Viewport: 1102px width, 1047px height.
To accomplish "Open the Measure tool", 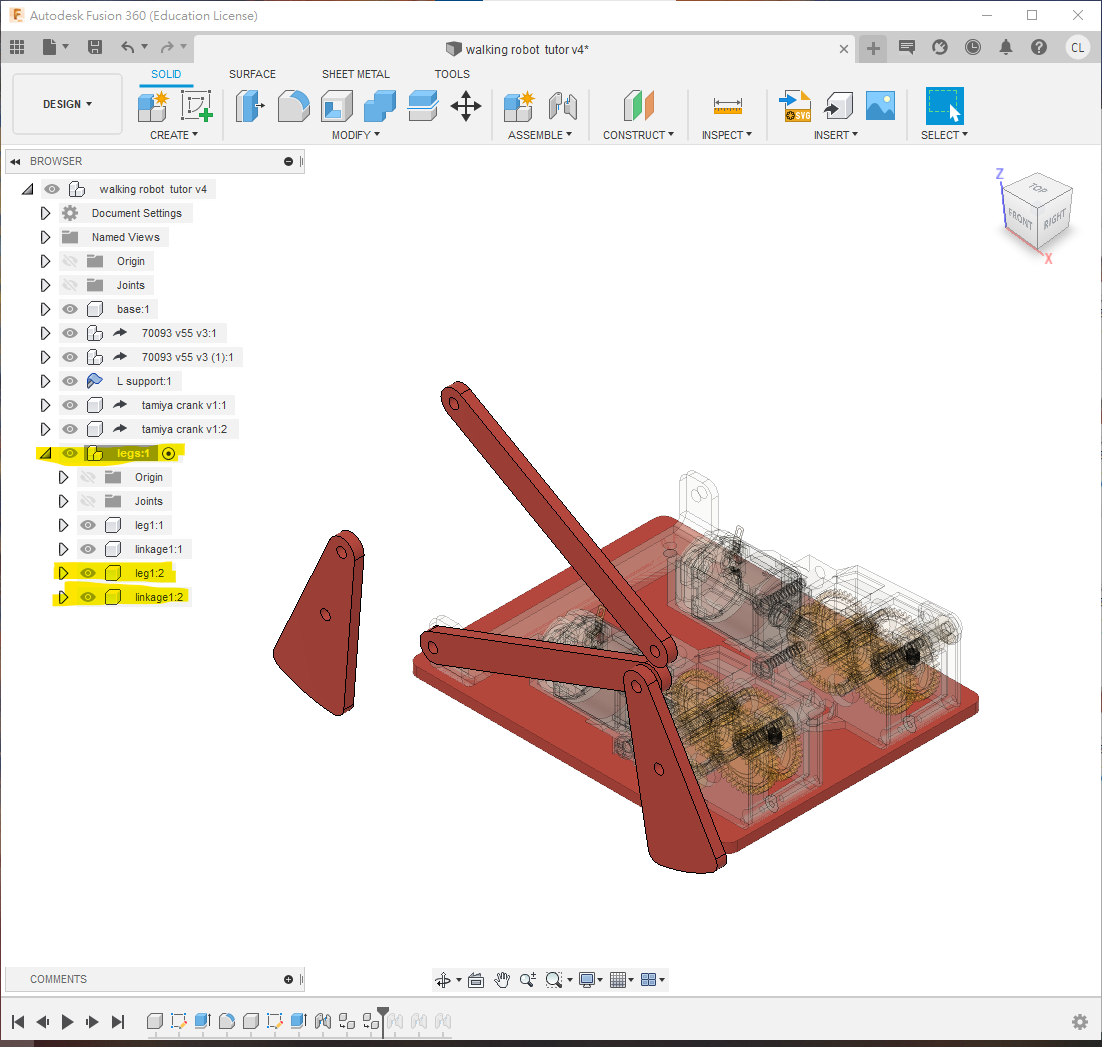I will [727, 105].
